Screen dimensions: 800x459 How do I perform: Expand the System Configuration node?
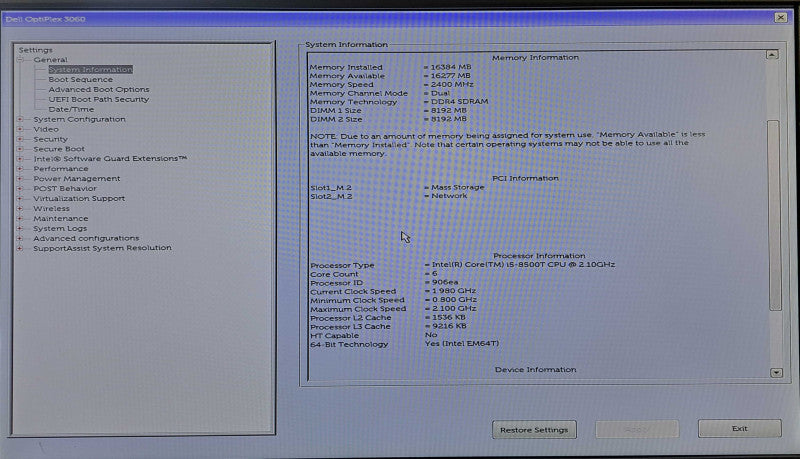pos(20,119)
